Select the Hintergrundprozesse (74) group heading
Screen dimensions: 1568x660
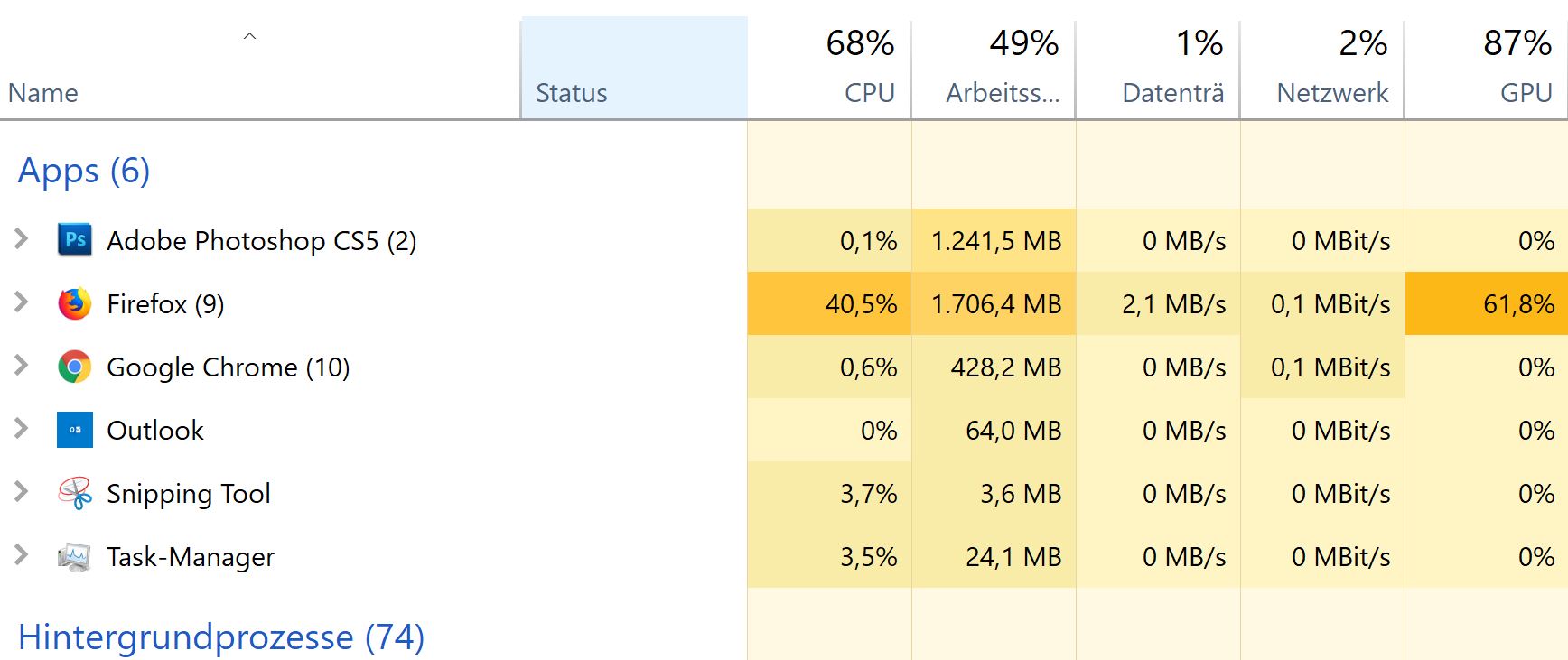[221, 637]
